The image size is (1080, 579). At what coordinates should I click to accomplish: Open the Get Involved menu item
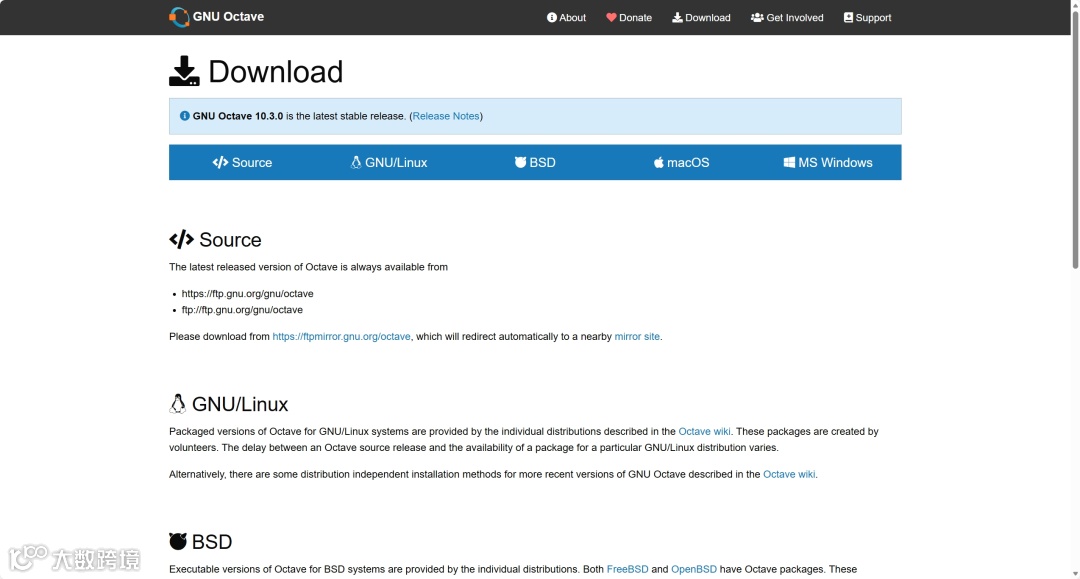787,17
